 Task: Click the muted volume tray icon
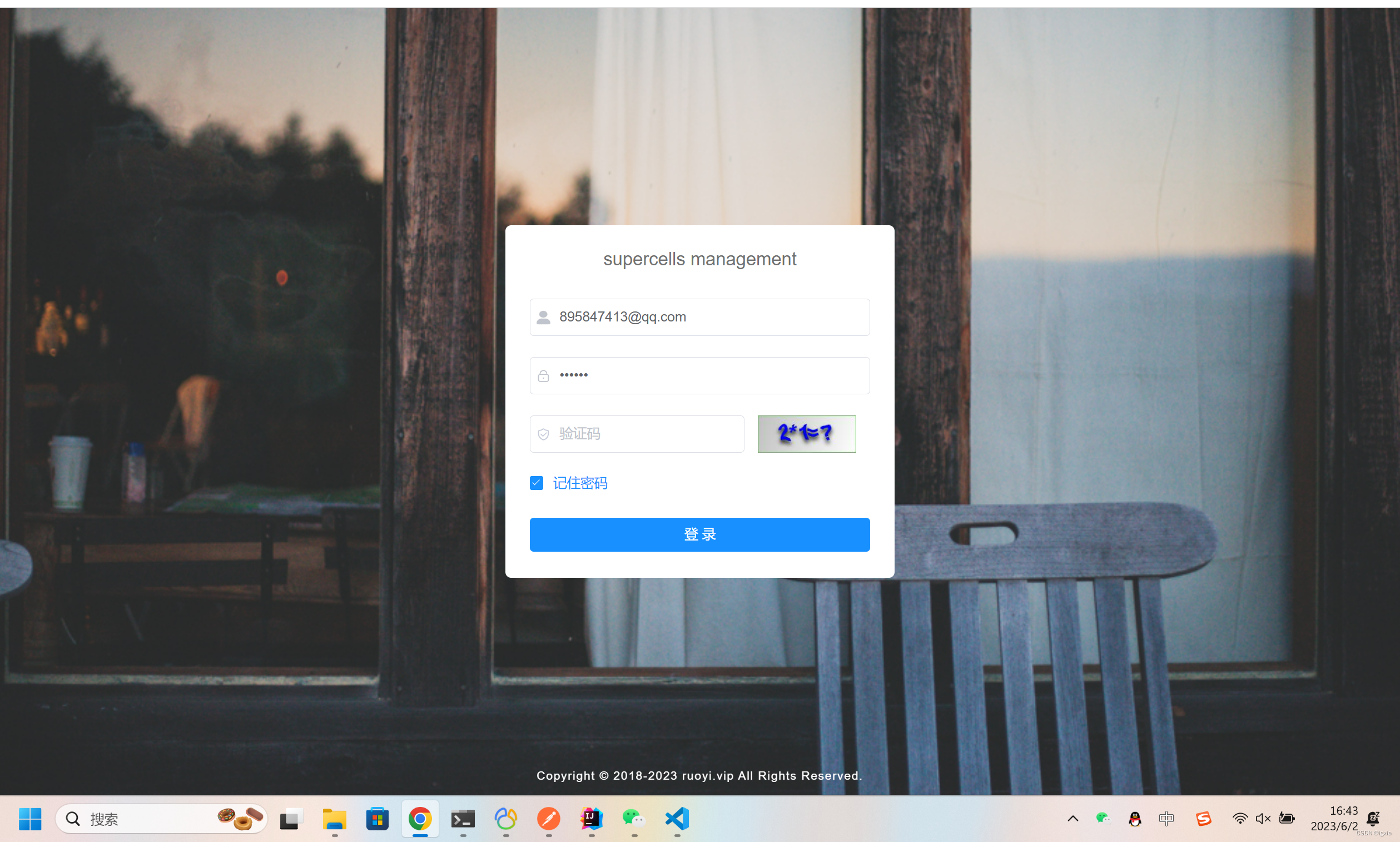[1263, 818]
